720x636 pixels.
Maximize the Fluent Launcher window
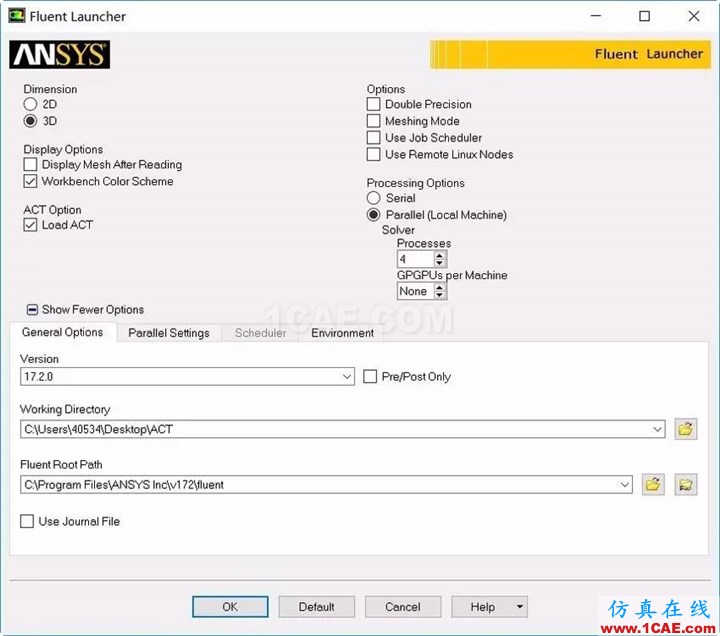(644, 16)
